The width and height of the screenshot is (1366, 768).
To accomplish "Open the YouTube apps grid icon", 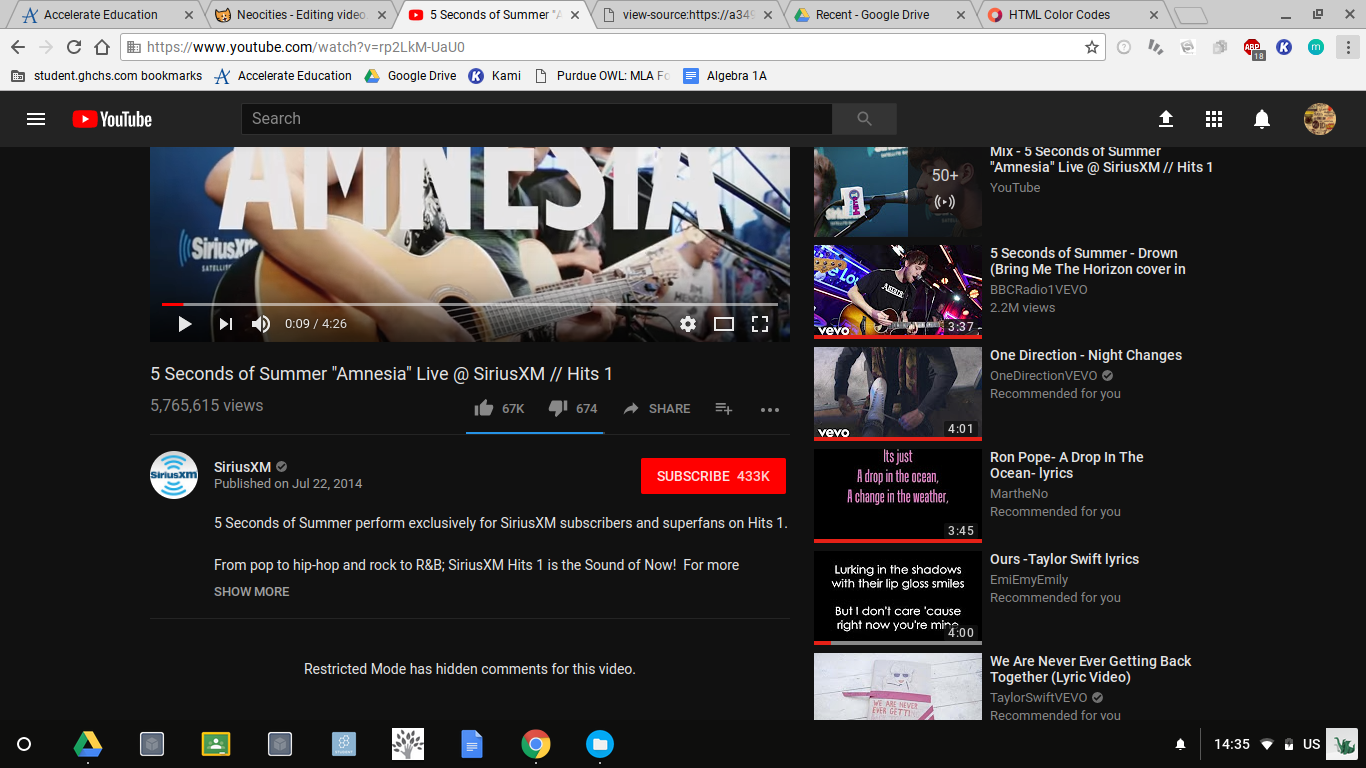I will (1214, 119).
